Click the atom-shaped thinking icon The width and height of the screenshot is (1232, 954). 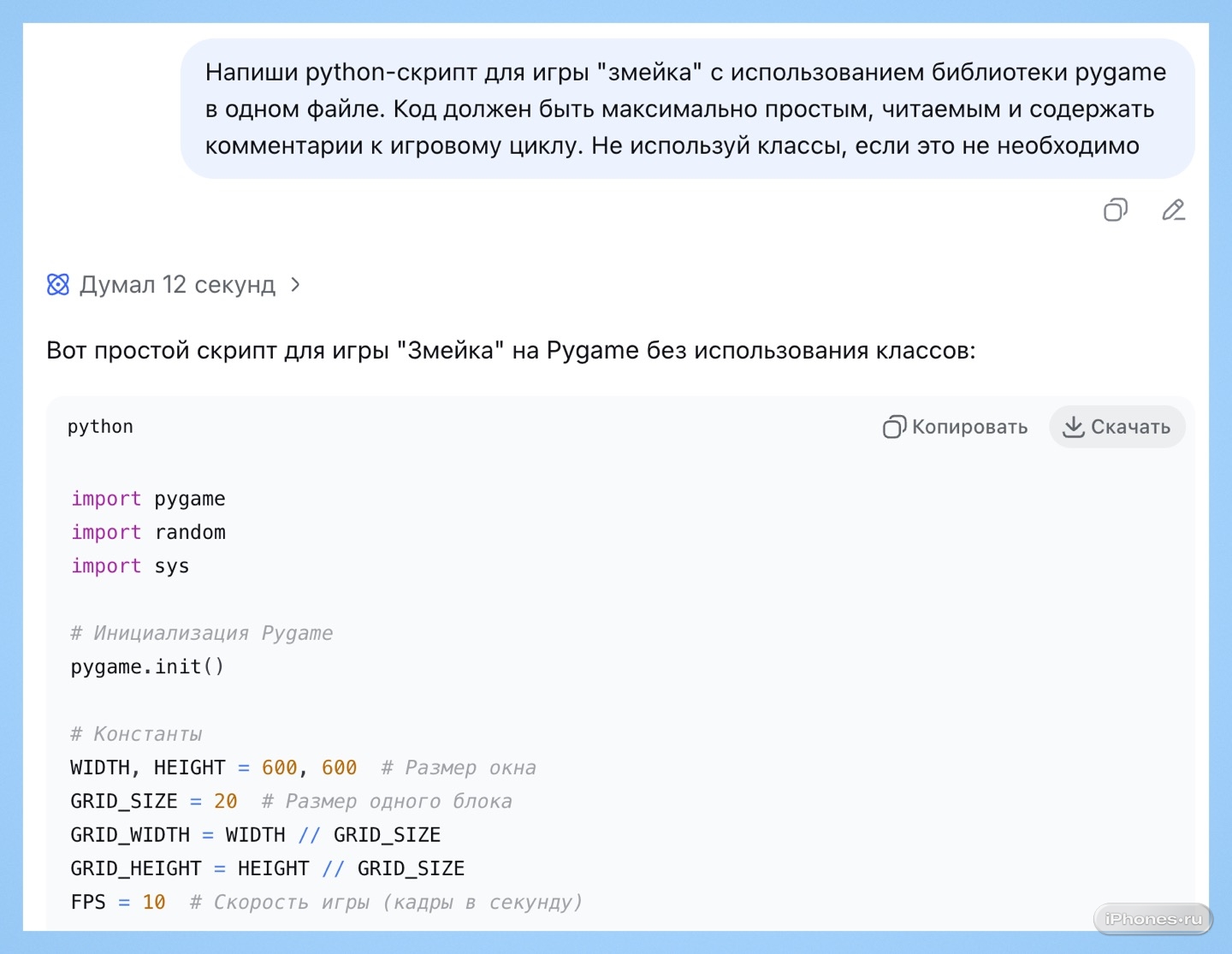pos(58,285)
